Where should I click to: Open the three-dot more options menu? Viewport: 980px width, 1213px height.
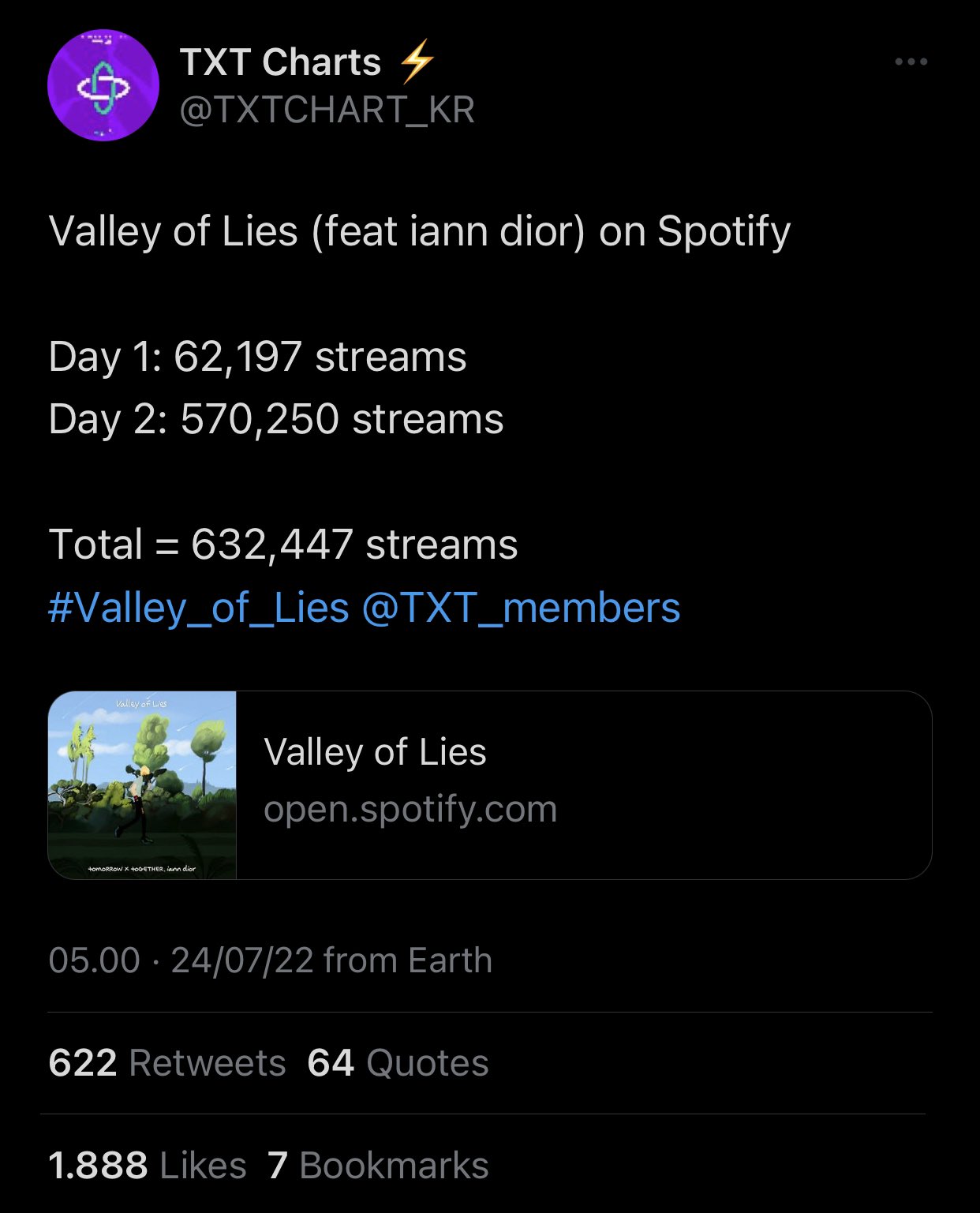coord(911,62)
